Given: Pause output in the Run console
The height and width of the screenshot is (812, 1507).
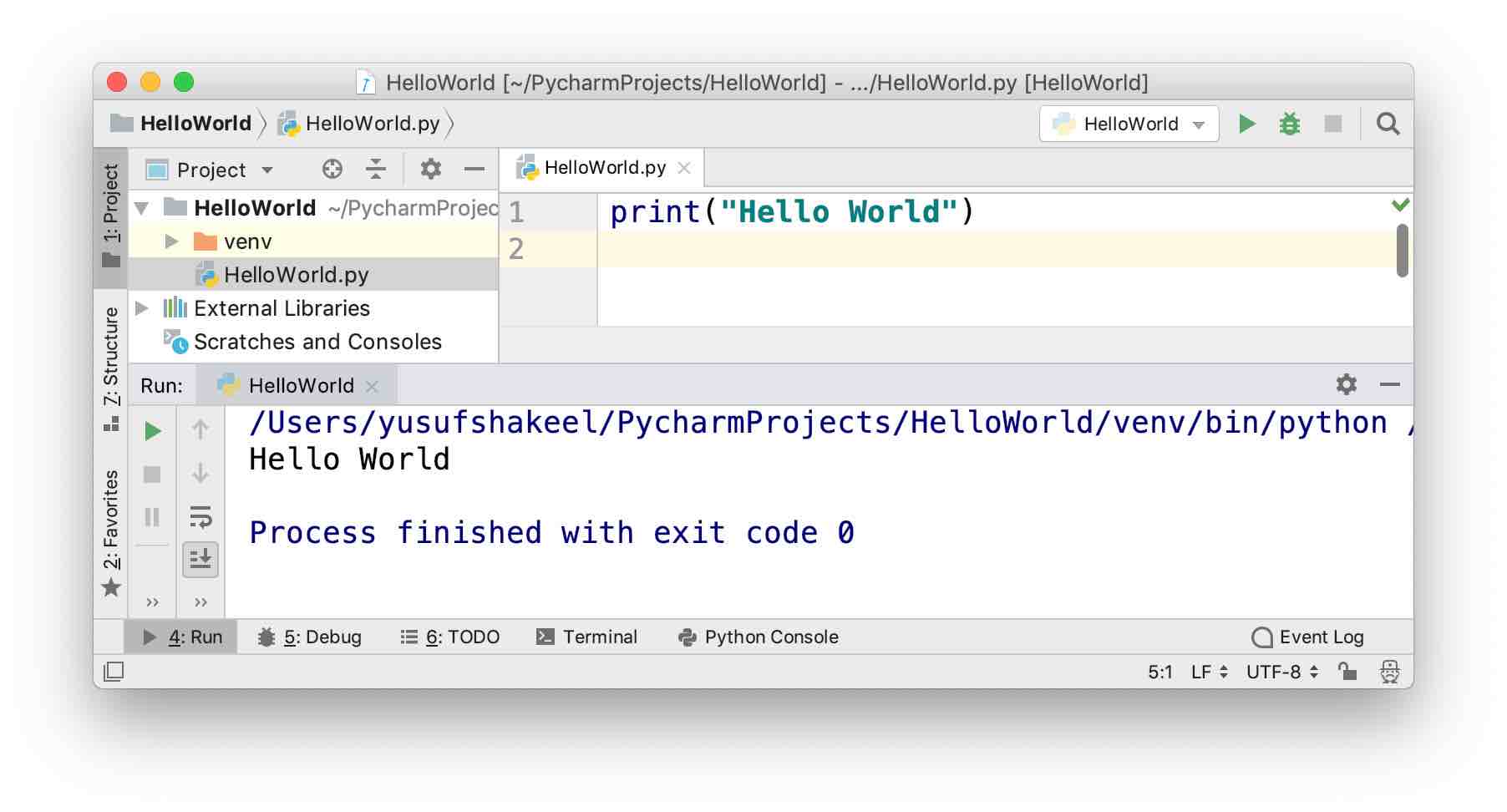Looking at the screenshot, I should click(153, 518).
